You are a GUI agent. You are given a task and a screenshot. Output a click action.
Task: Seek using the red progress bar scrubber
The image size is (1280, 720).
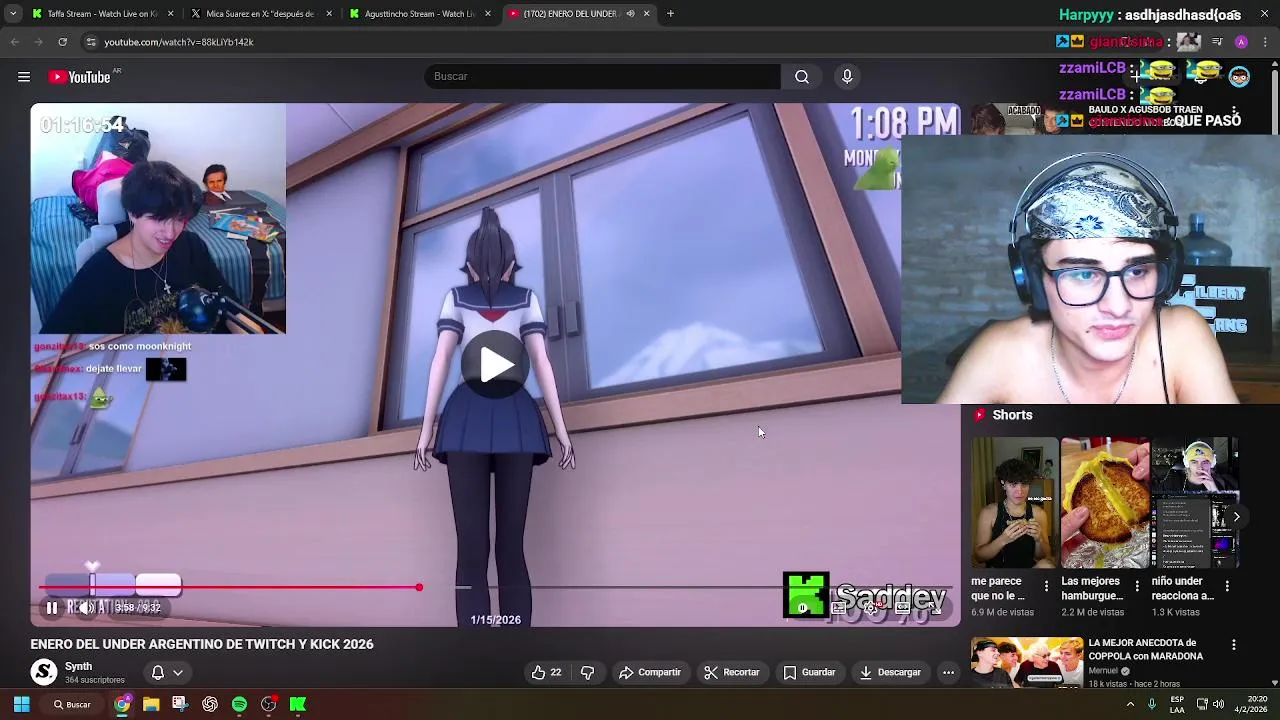[x=419, y=588]
